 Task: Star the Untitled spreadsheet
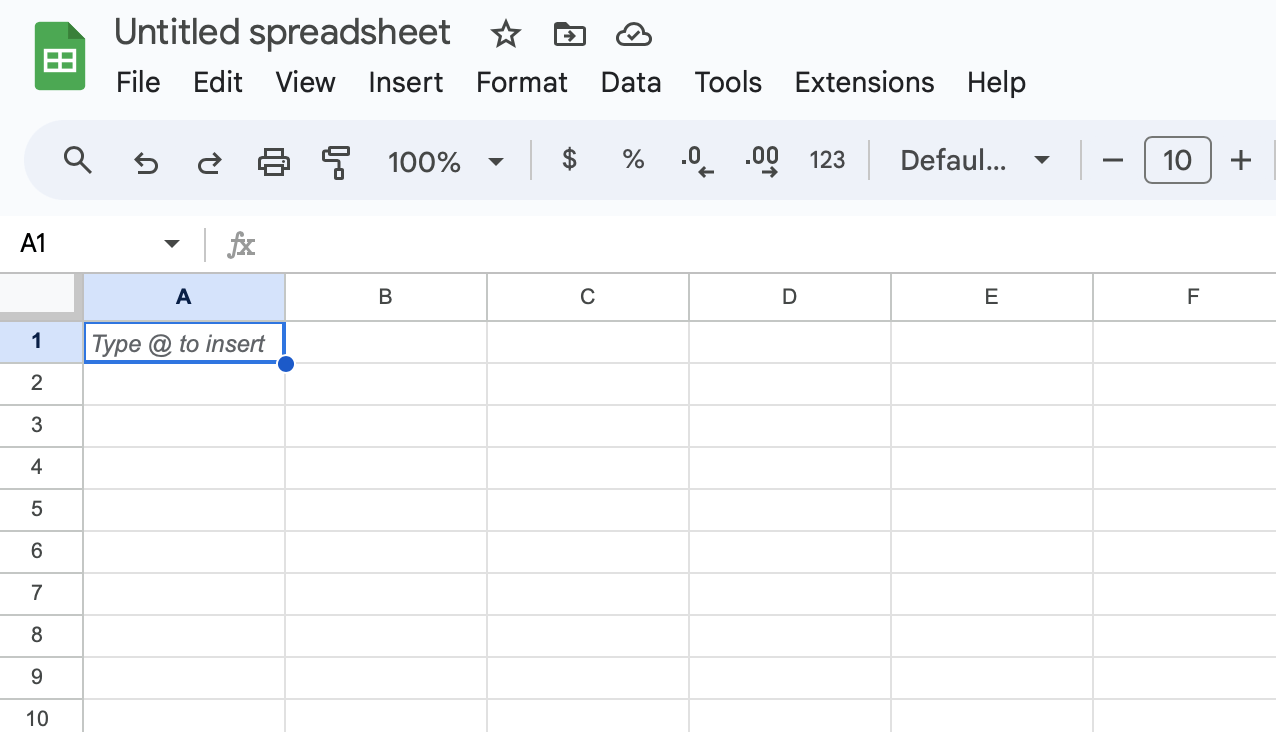(505, 34)
